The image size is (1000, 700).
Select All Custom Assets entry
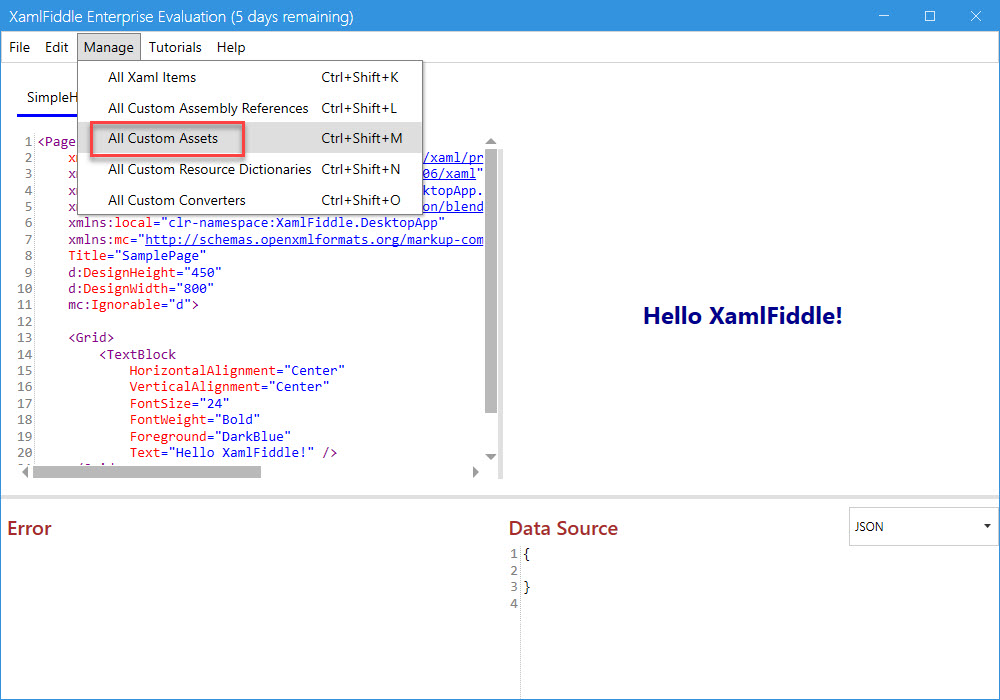coord(250,138)
